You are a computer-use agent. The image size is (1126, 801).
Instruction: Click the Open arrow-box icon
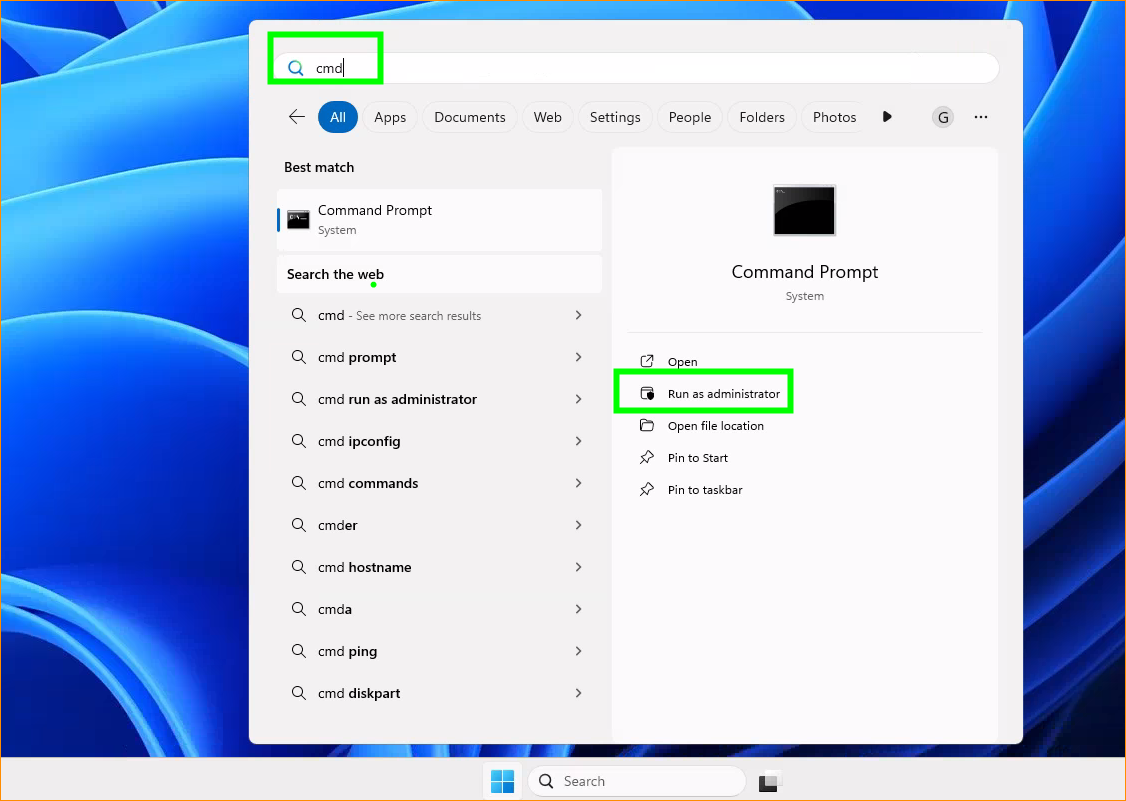tap(647, 361)
